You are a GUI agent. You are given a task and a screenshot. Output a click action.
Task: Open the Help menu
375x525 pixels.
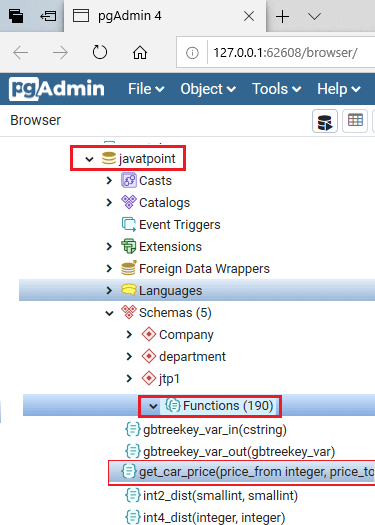click(x=339, y=89)
